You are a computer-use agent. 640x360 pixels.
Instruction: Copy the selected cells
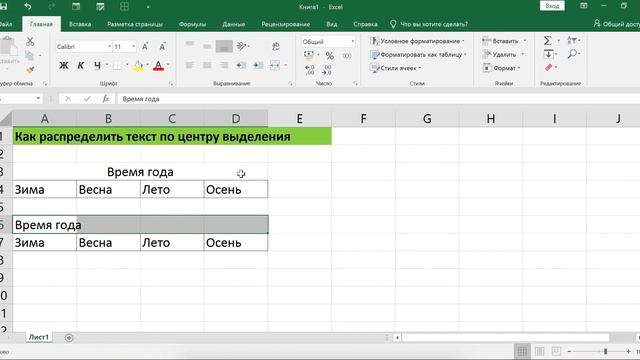click(x=29, y=55)
